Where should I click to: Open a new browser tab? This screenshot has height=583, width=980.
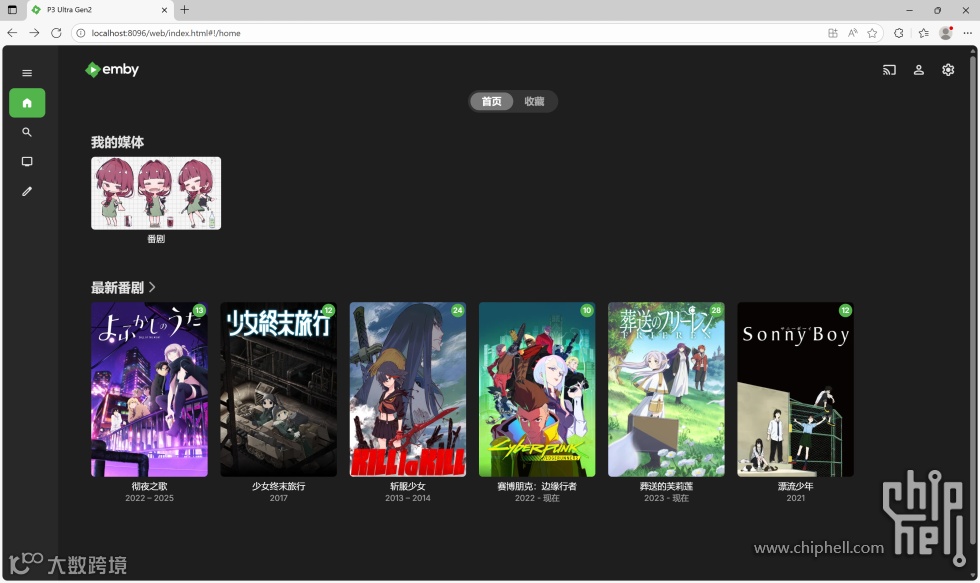click(x=184, y=10)
